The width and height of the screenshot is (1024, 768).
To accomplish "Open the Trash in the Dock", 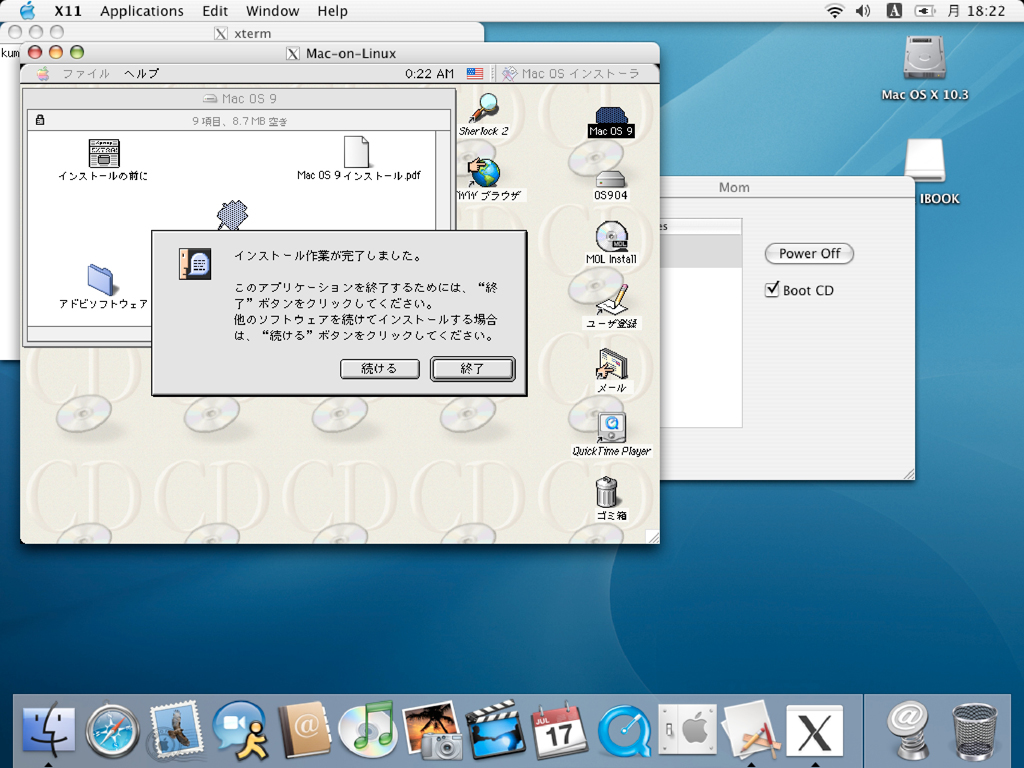I will coord(974,730).
